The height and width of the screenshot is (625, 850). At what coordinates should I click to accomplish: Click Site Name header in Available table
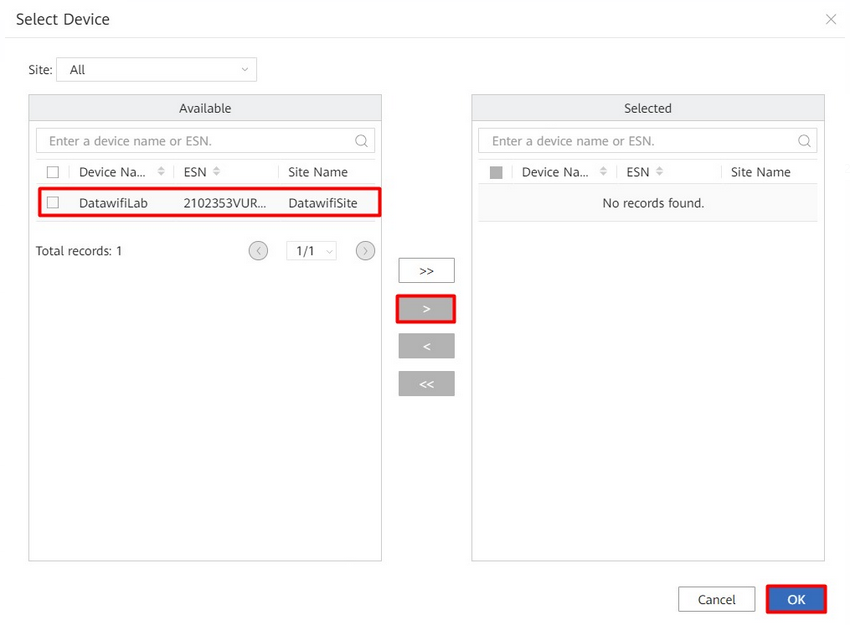click(318, 172)
